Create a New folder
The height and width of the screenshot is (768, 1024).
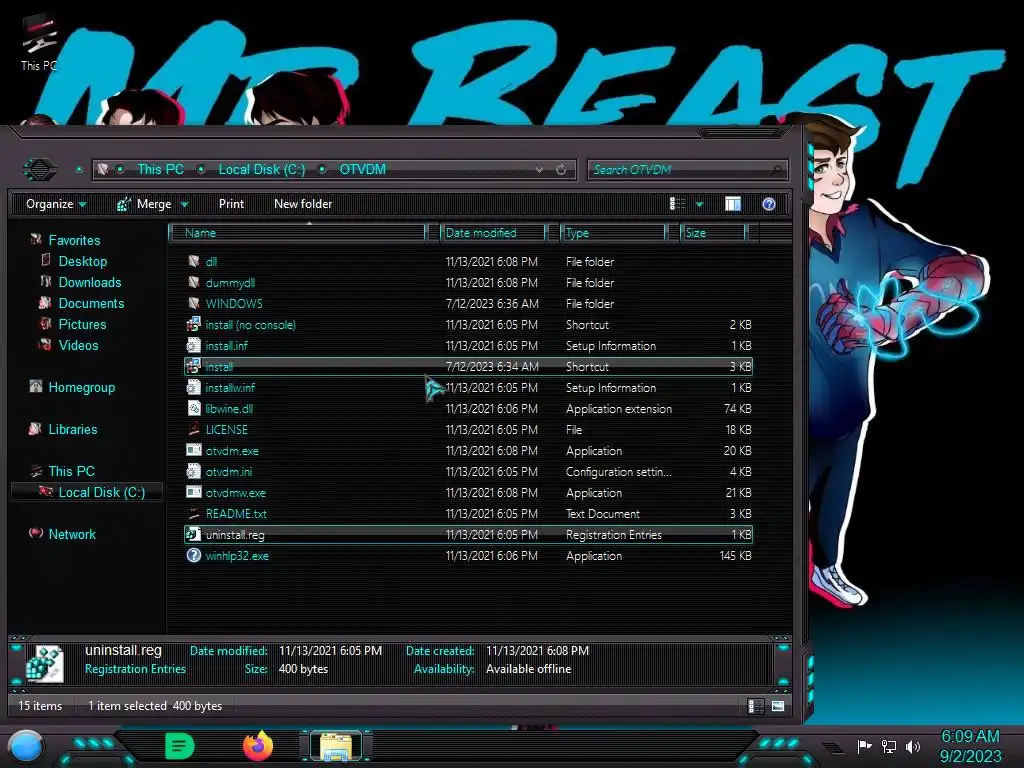(303, 204)
